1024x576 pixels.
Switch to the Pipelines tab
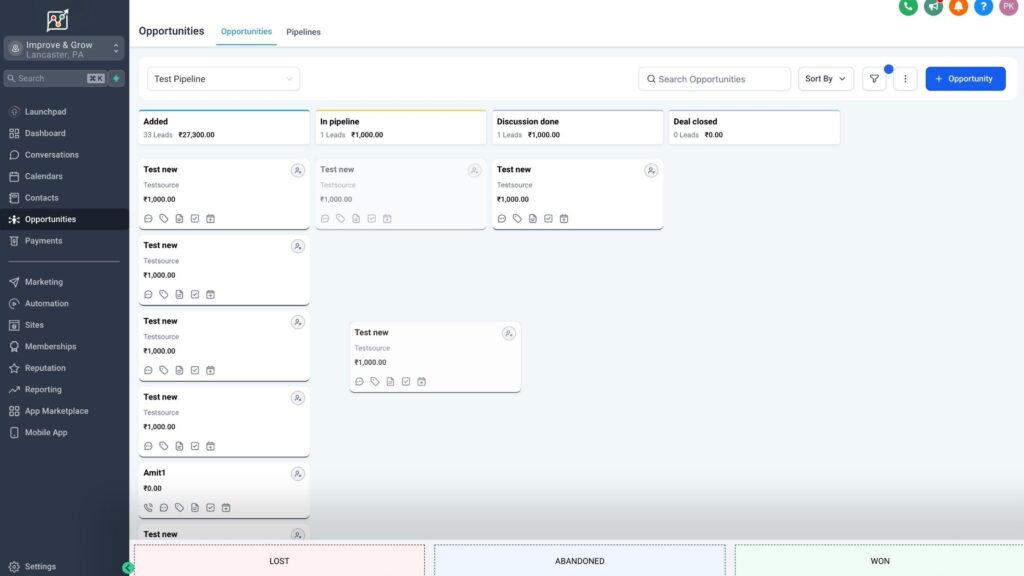(x=303, y=31)
